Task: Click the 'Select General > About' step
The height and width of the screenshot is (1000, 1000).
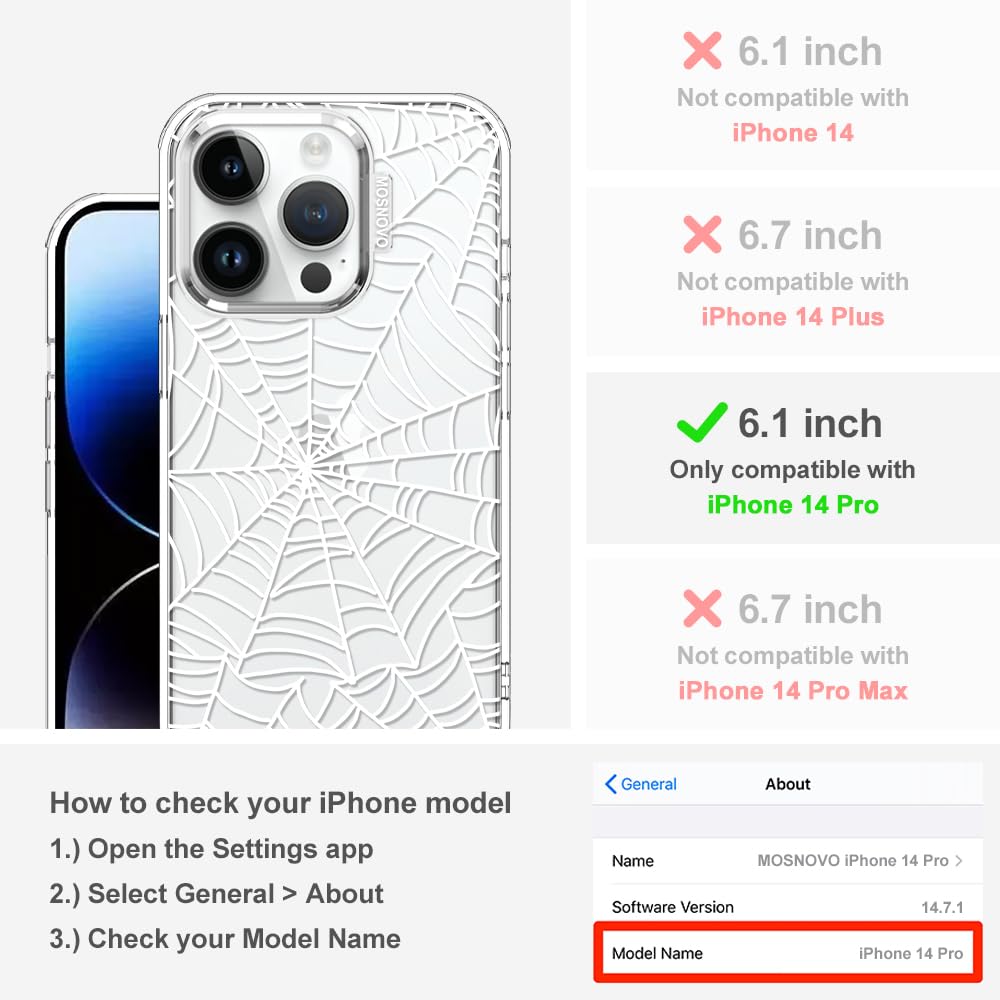Action: [x=217, y=893]
